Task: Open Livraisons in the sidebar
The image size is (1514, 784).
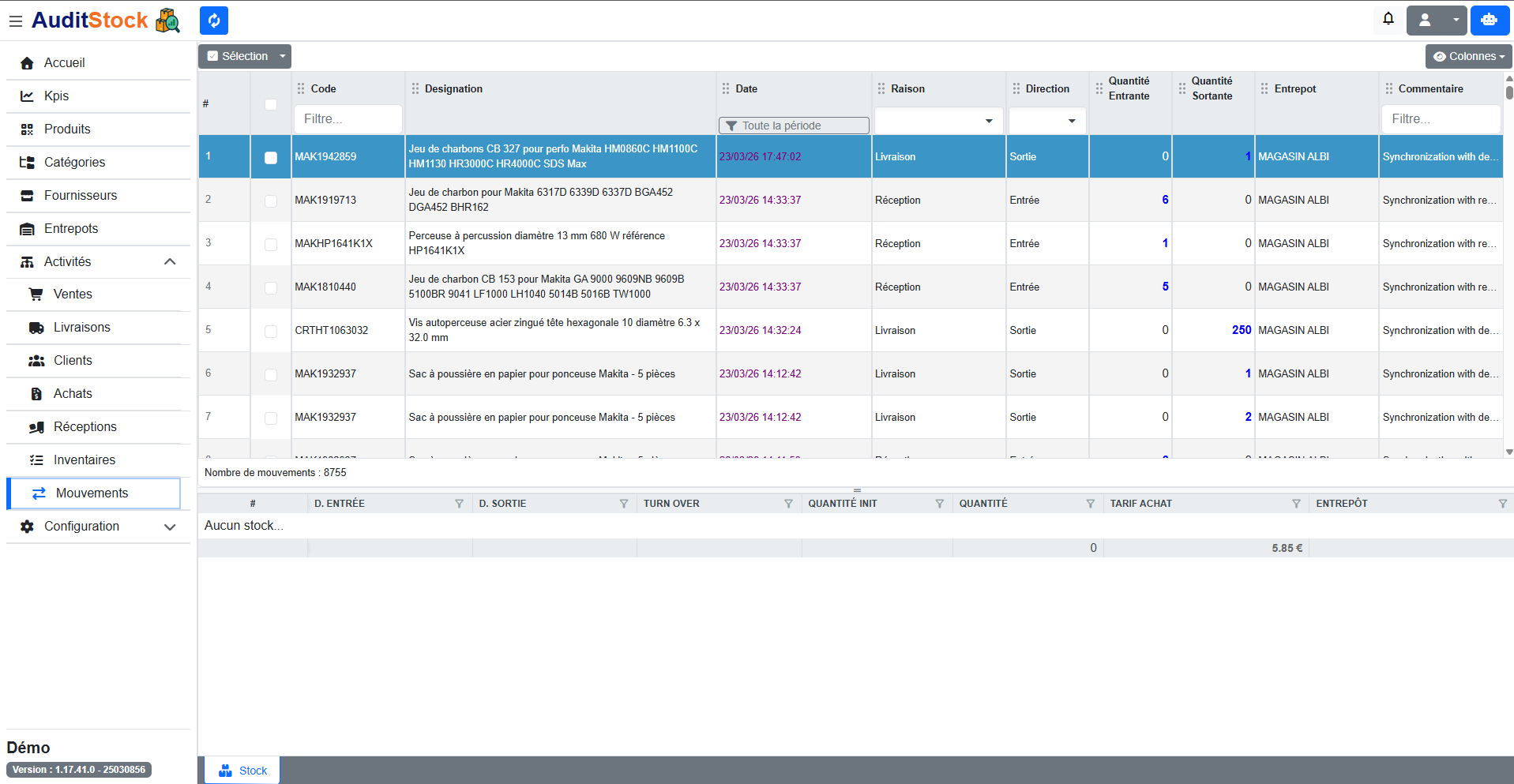Action: pyautogui.click(x=82, y=328)
